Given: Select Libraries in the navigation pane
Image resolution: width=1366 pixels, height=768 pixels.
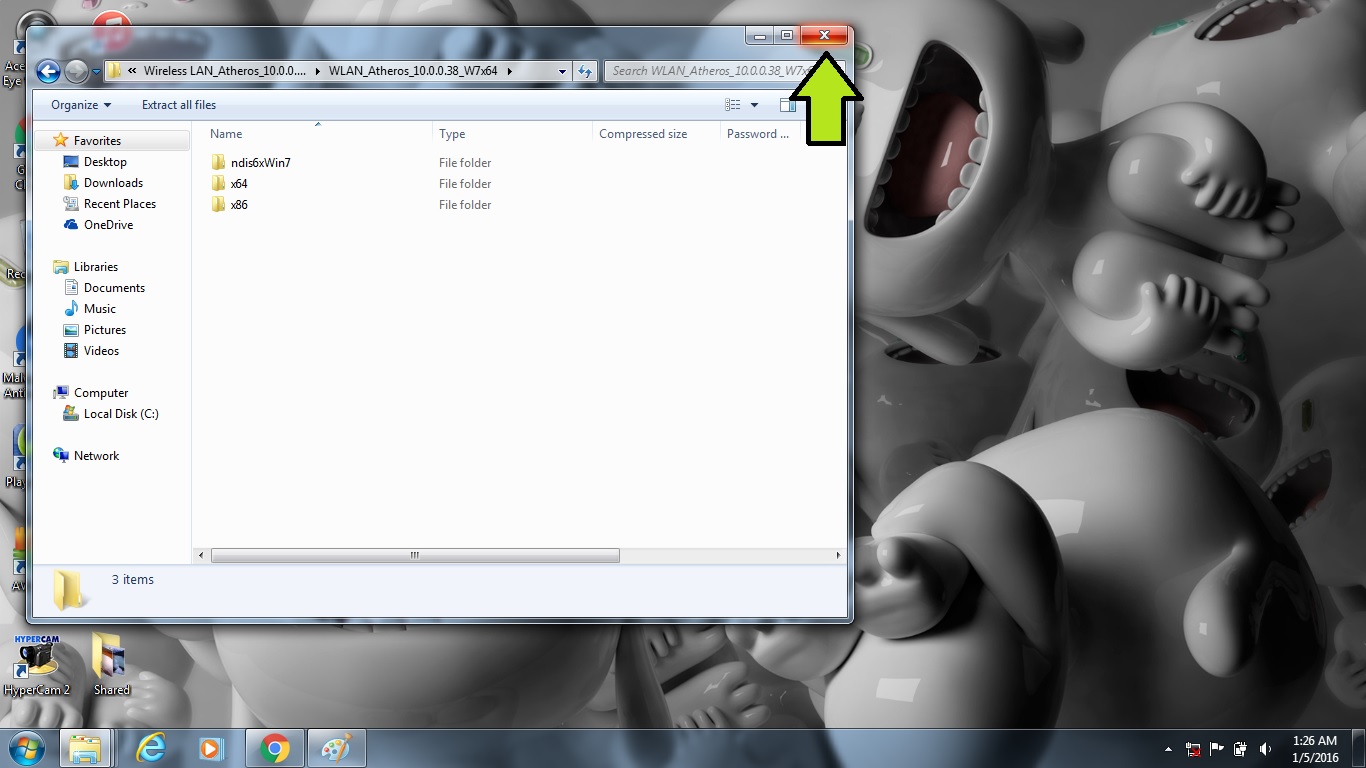Looking at the screenshot, I should pos(96,267).
